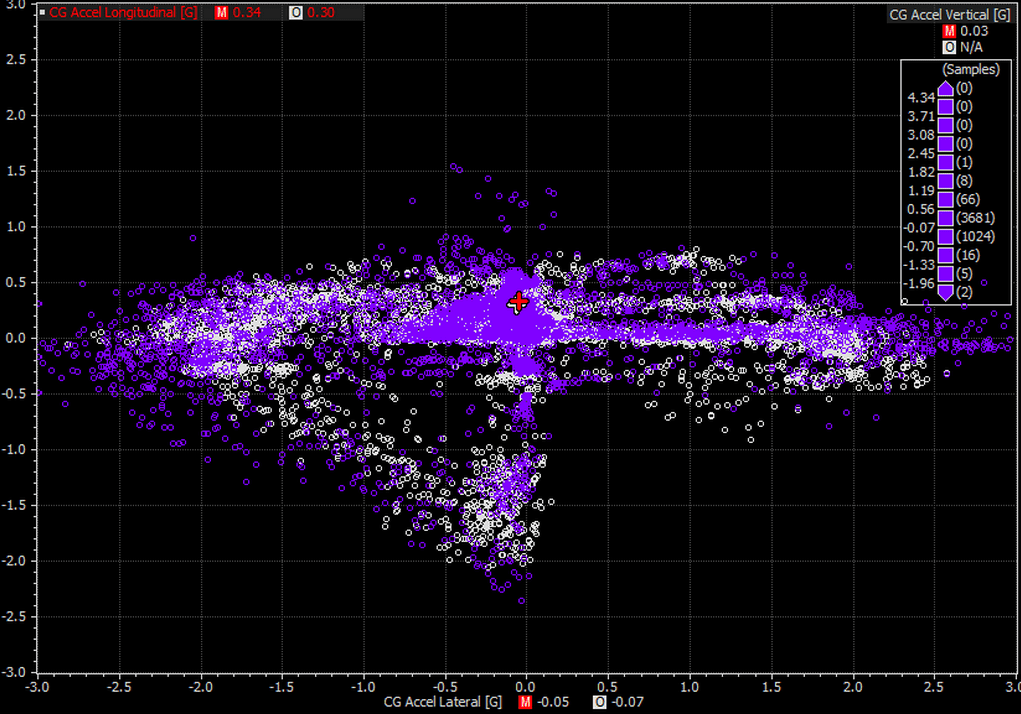
Task: Click the 2.0 tick label on horizontal axis
Action: (x=853, y=687)
